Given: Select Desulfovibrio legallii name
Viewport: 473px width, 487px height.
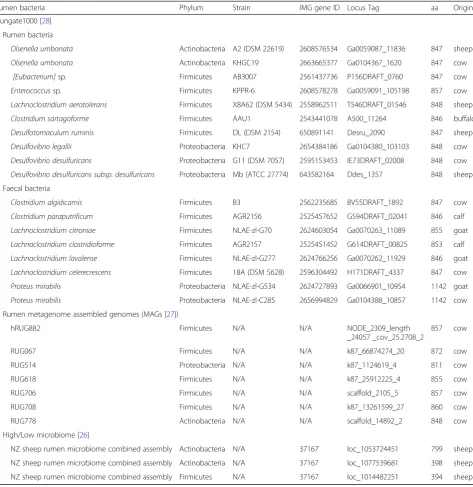Looking at the screenshot, I should pos(41,147).
